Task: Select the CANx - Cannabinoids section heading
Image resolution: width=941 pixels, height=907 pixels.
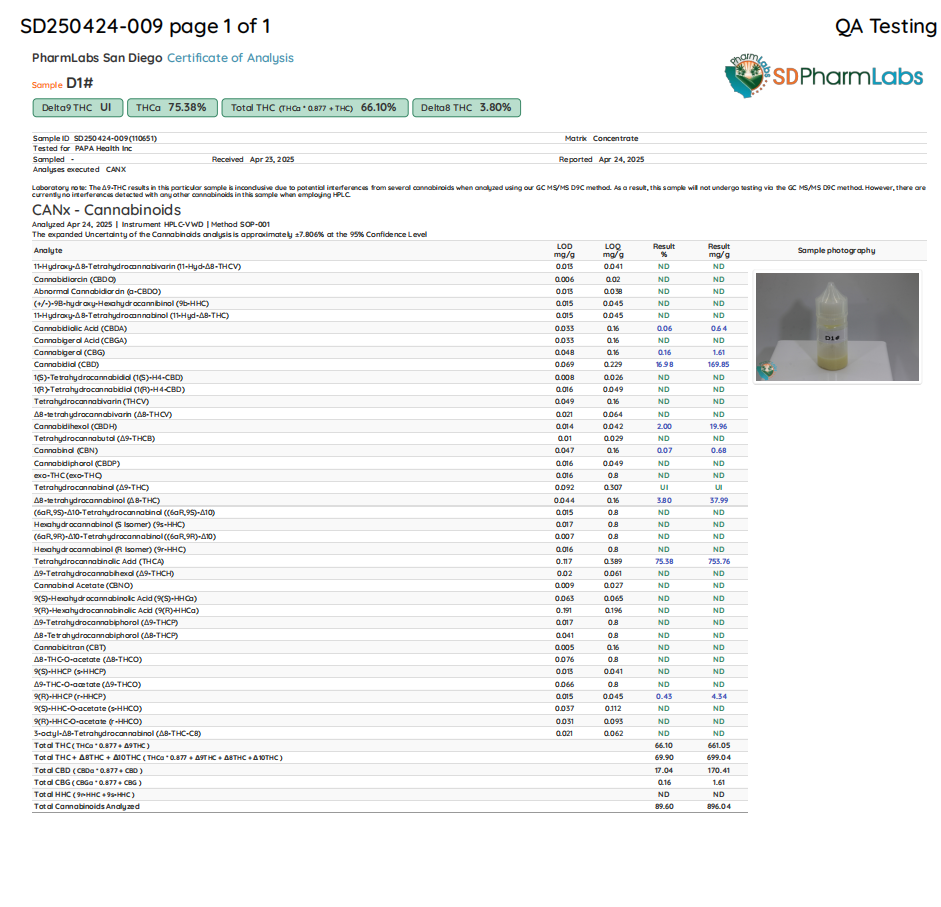Action: tap(107, 210)
